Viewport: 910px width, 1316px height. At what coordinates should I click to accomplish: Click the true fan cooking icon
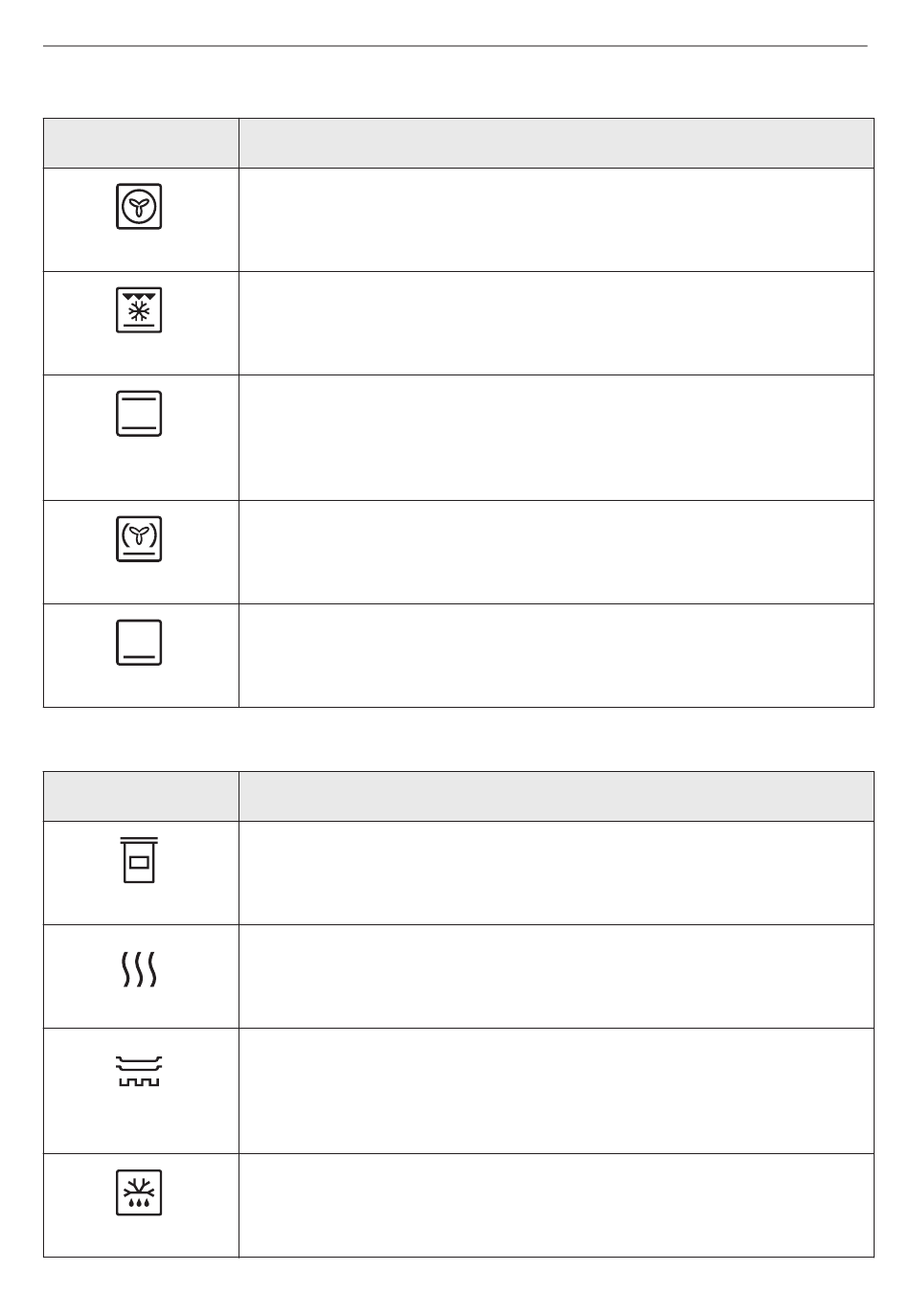pyautogui.click(x=139, y=206)
